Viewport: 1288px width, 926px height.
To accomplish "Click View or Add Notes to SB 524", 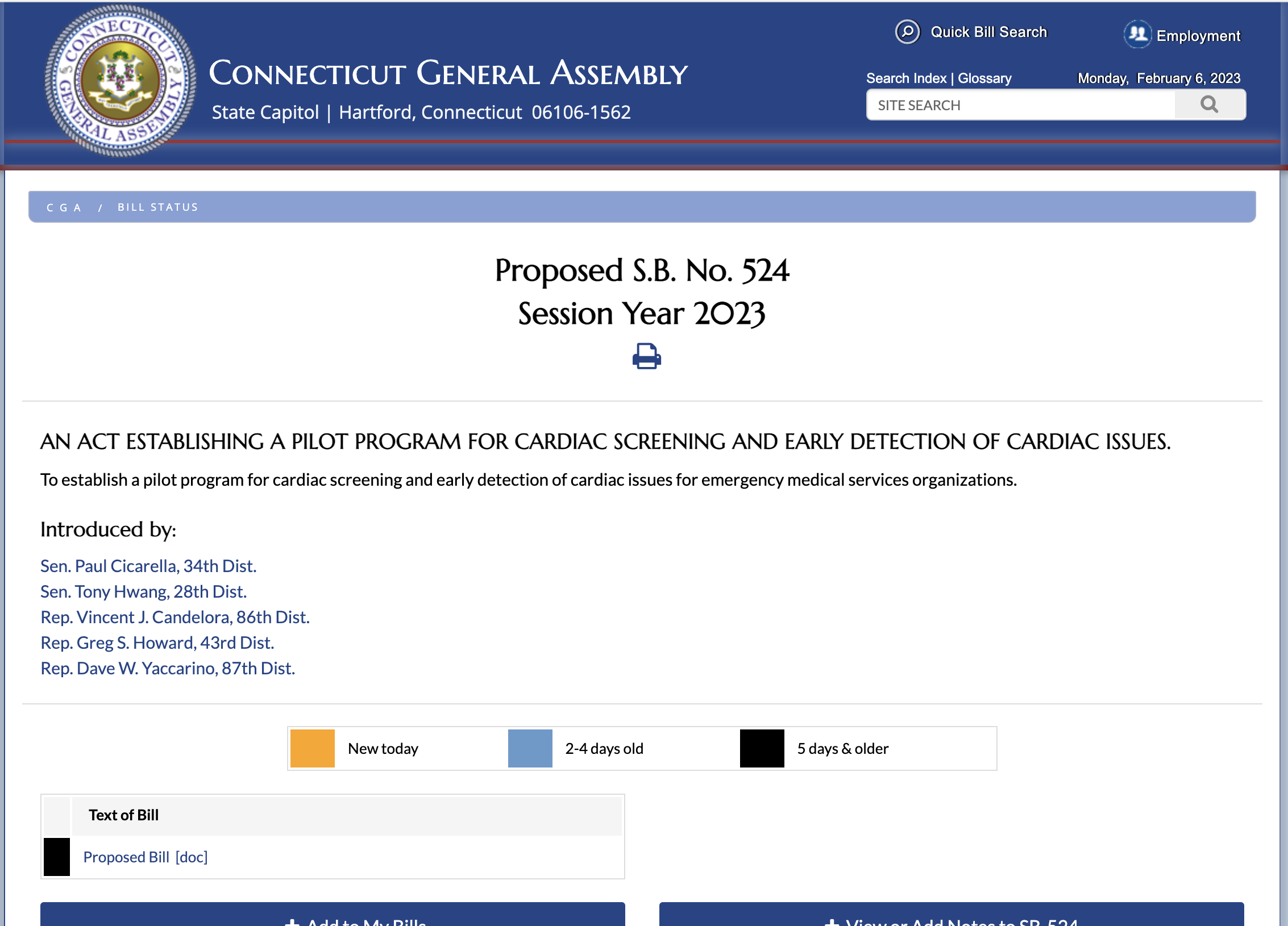I will (x=952, y=915).
